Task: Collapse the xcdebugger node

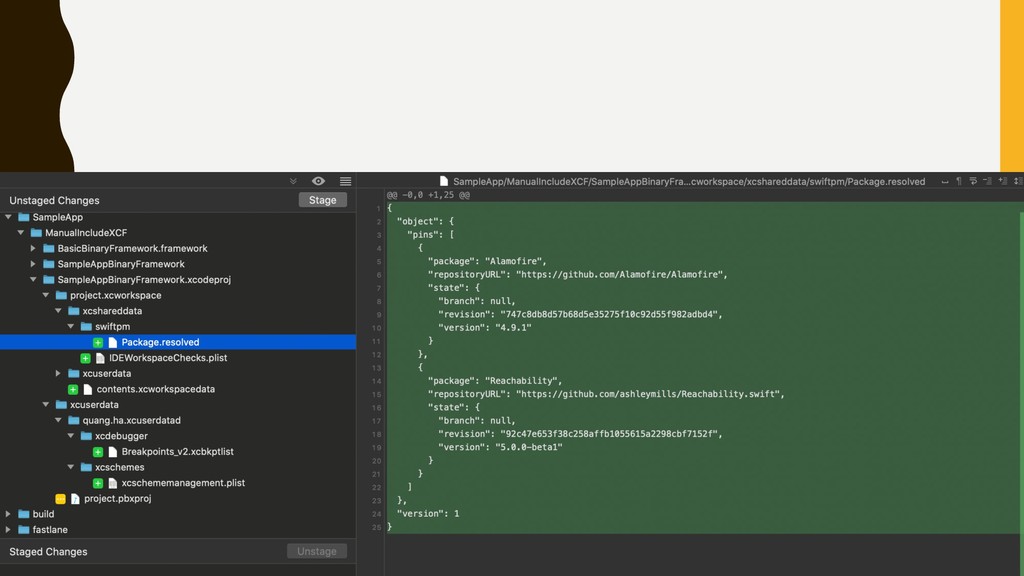Action: 71,436
